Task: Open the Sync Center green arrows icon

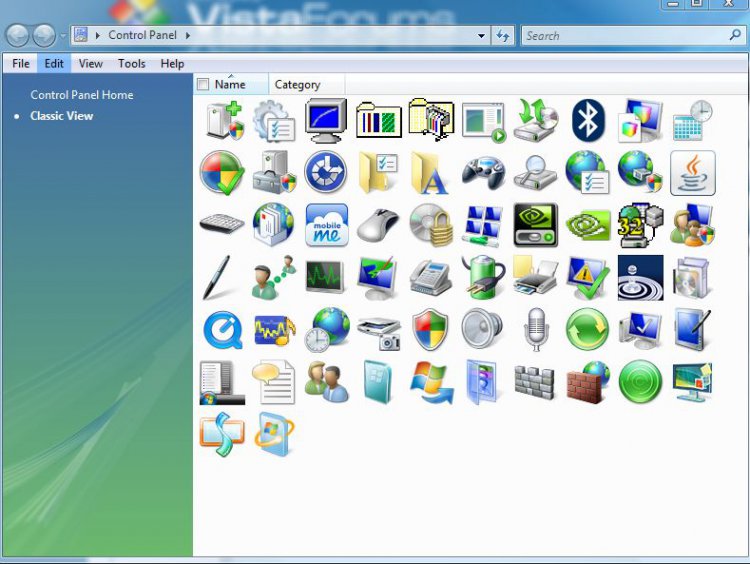Action: pyautogui.click(x=587, y=330)
